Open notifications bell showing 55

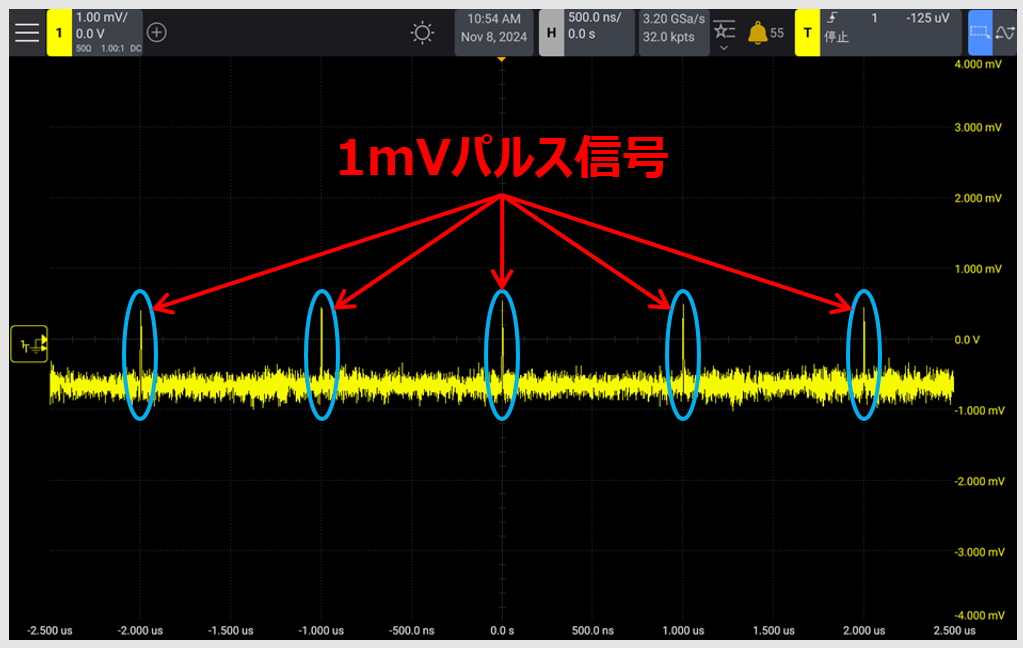click(765, 33)
